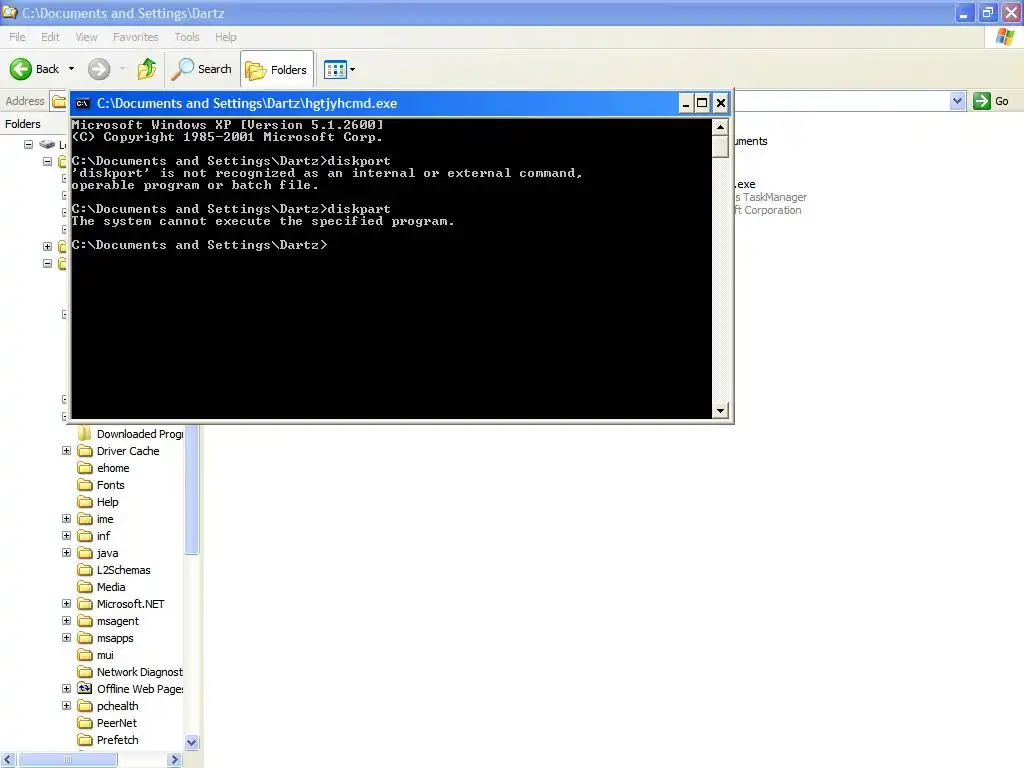
Task: Click the java folder icon
Action: pos(85,552)
